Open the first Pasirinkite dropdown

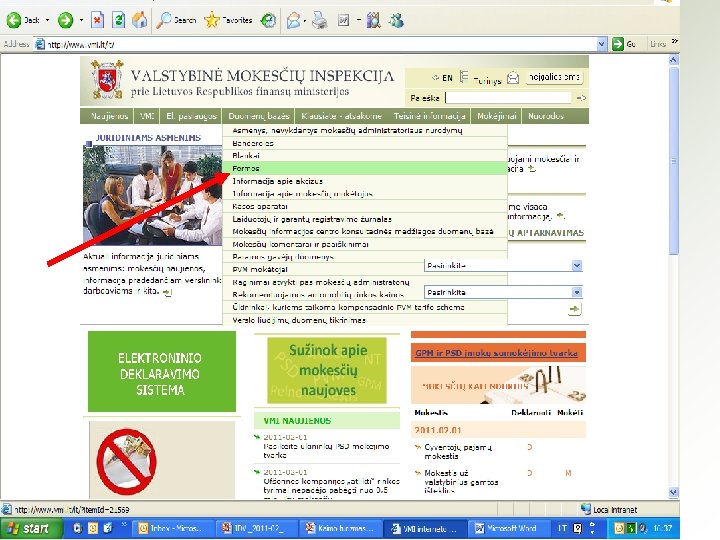[x=503, y=265]
